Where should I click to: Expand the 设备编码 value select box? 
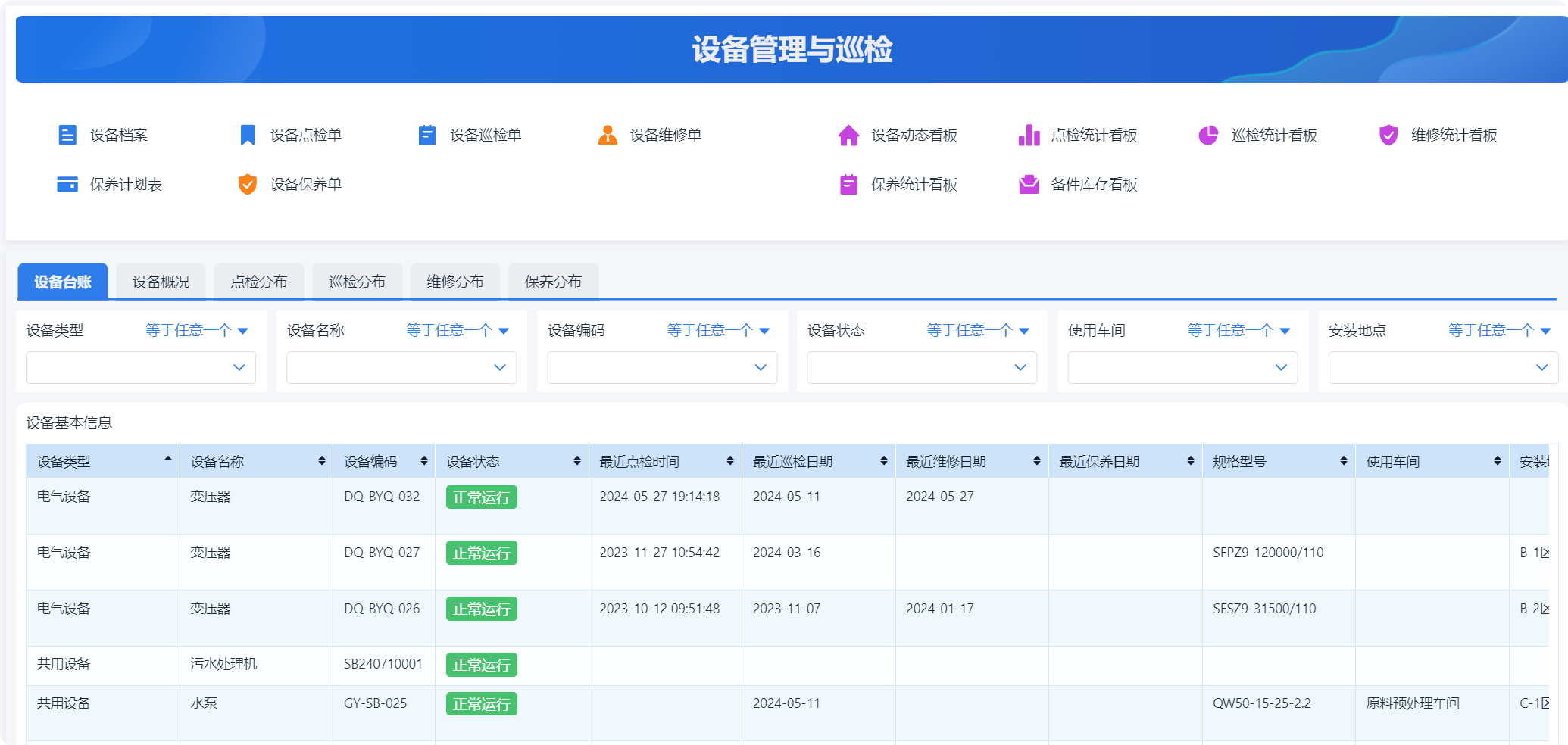coord(662,367)
